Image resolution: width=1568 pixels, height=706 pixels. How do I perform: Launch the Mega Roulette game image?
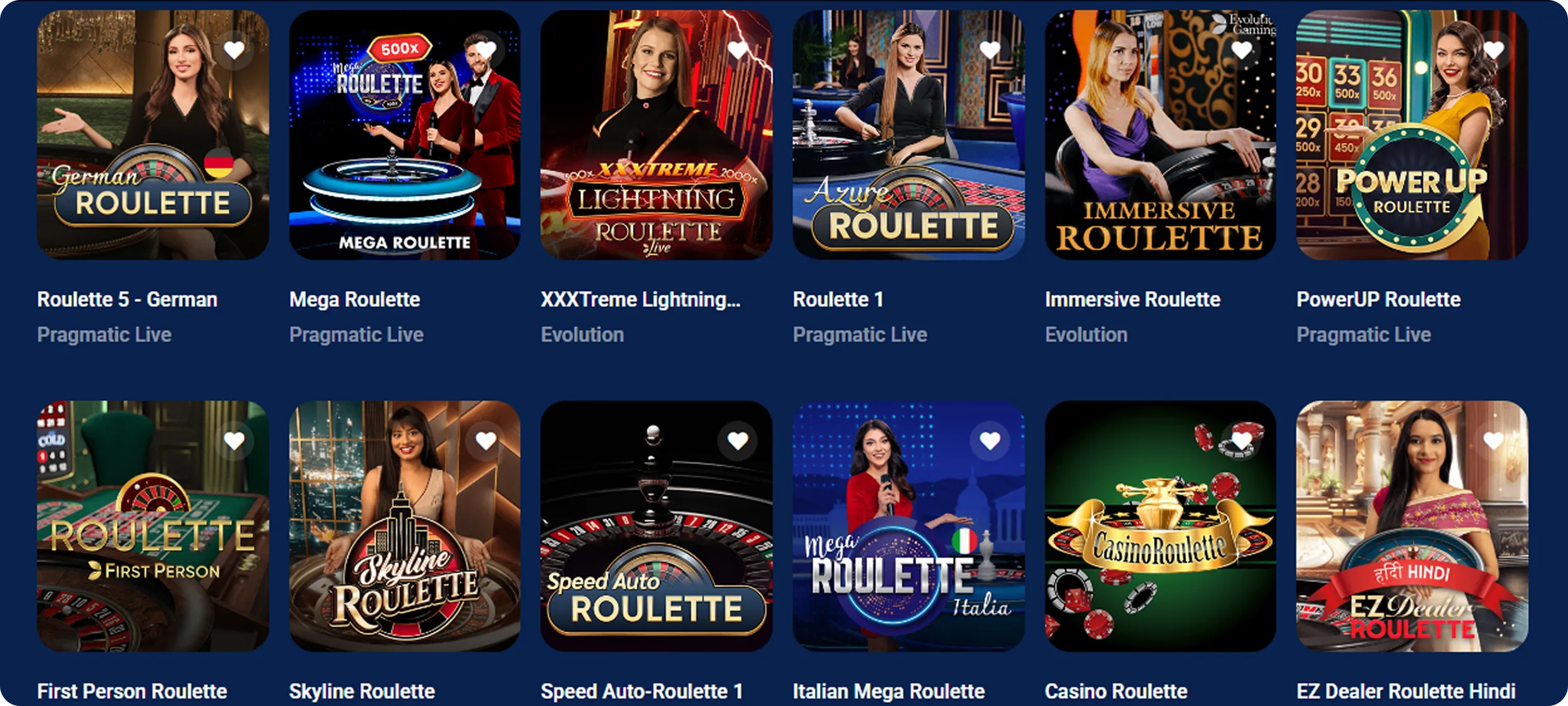point(405,135)
